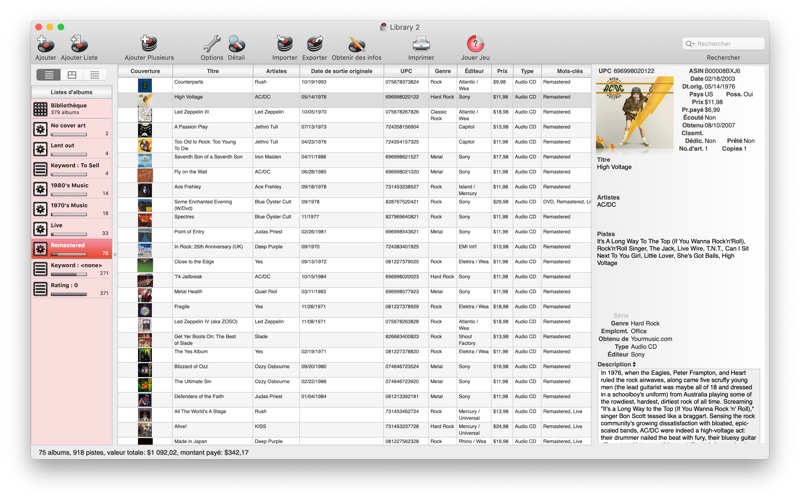Sort by Type column header
Screen dimensions: 800x500
click(x=527, y=71)
